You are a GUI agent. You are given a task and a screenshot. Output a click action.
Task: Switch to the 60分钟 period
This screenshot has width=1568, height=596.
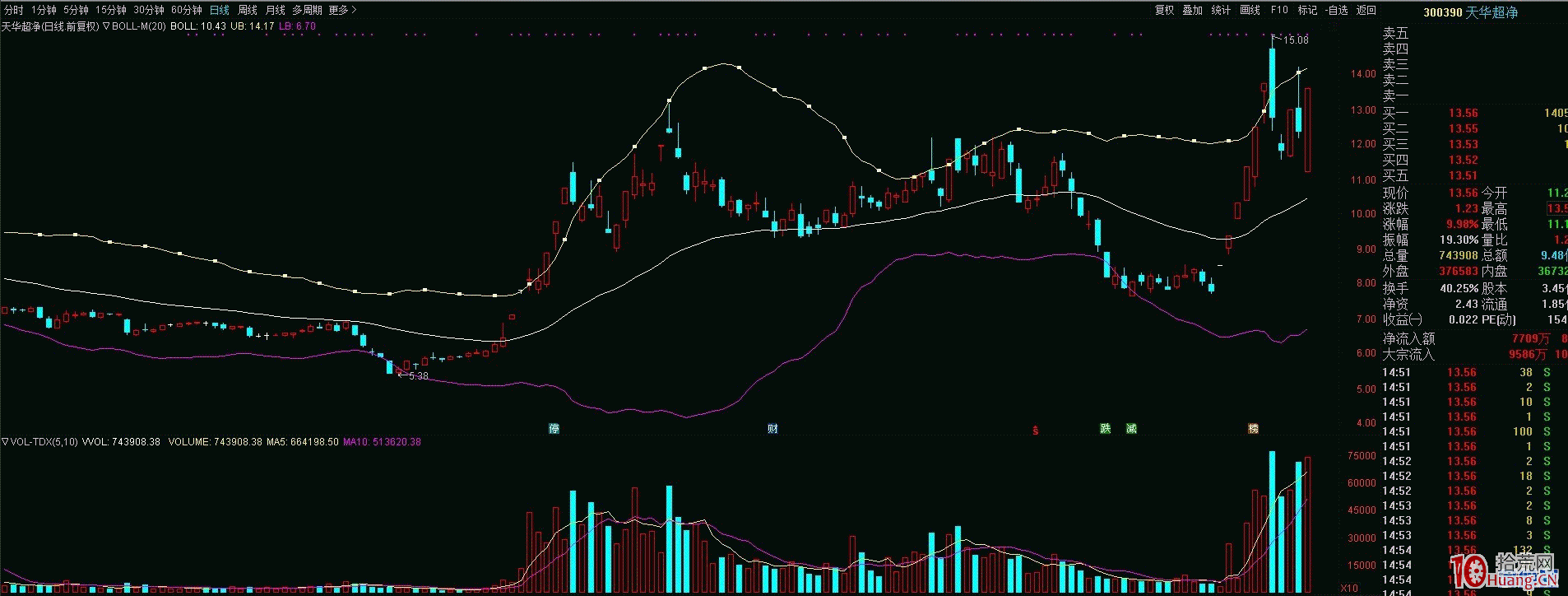click(187, 10)
